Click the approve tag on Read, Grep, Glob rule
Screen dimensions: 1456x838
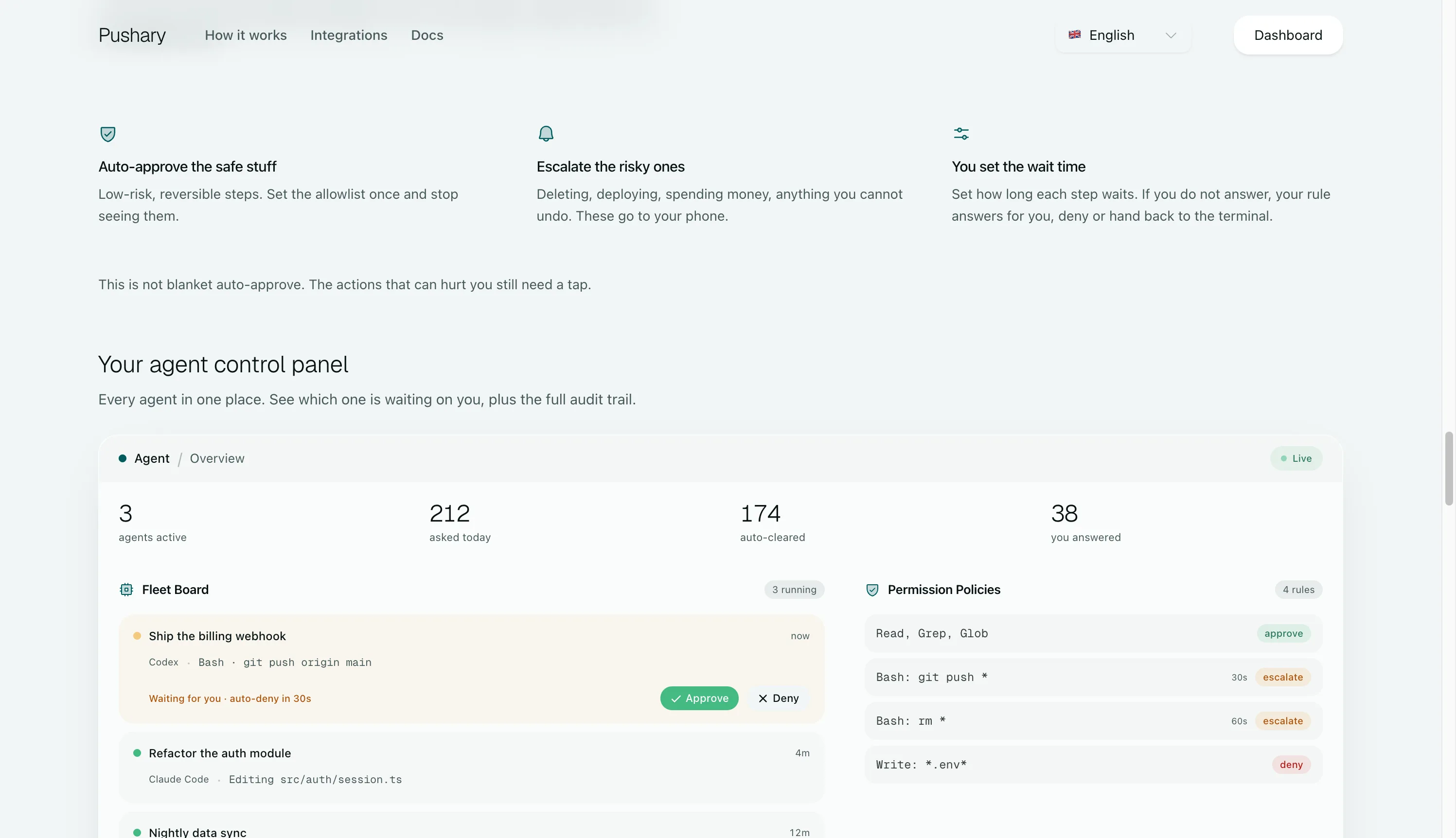click(1283, 634)
